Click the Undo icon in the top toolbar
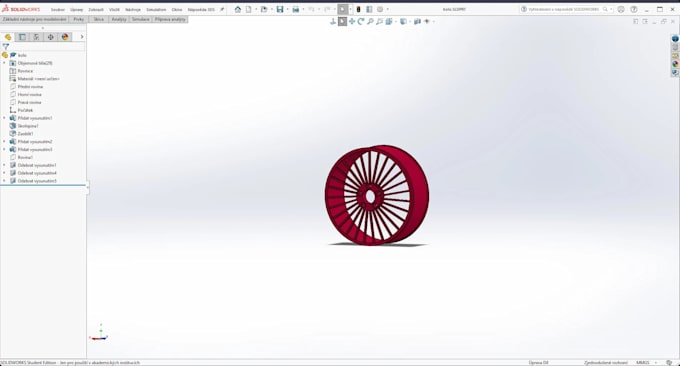Screen dimensions: 680x366 pyautogui.click(x=311, y=9)
